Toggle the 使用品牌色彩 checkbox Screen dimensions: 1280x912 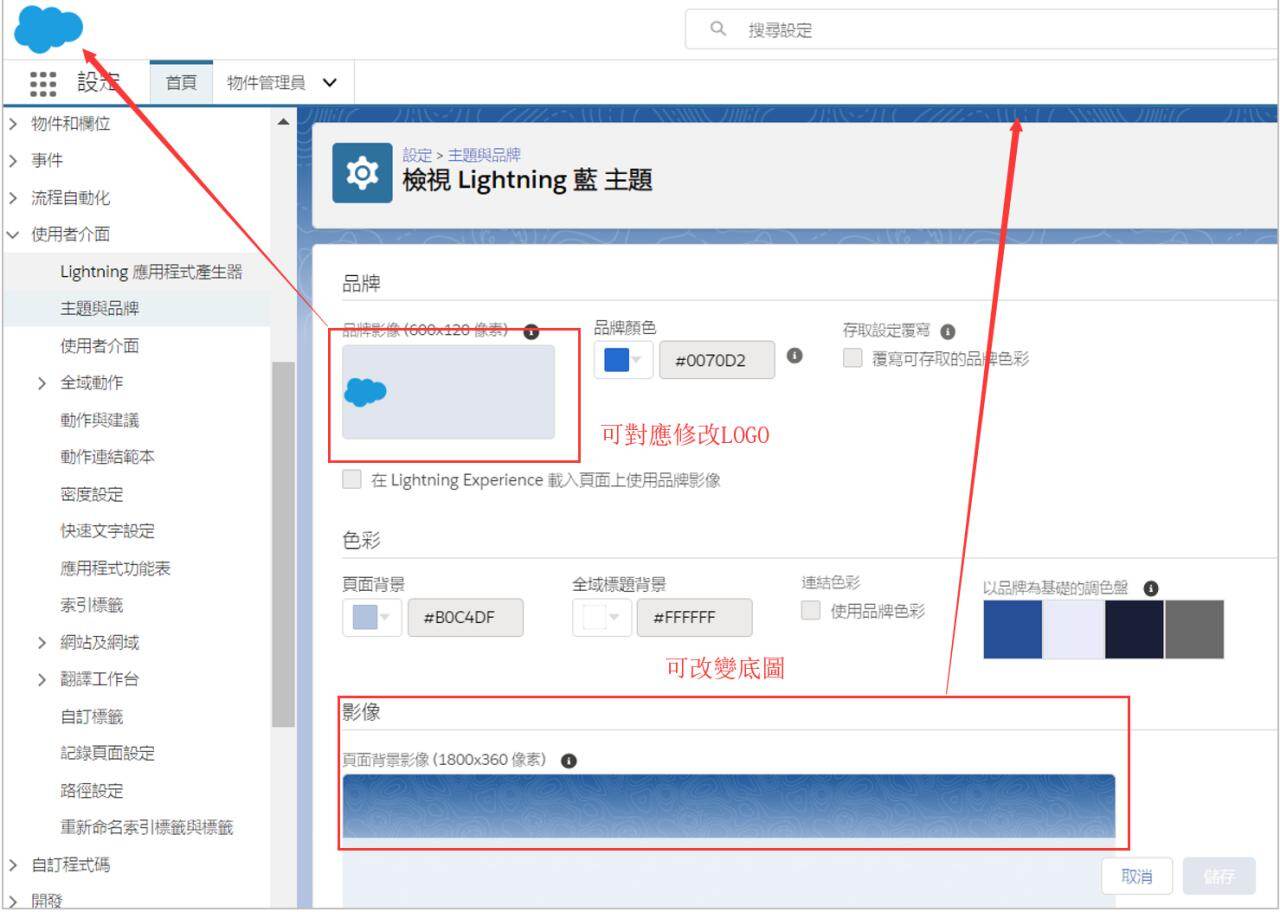[x=811, y=610]
